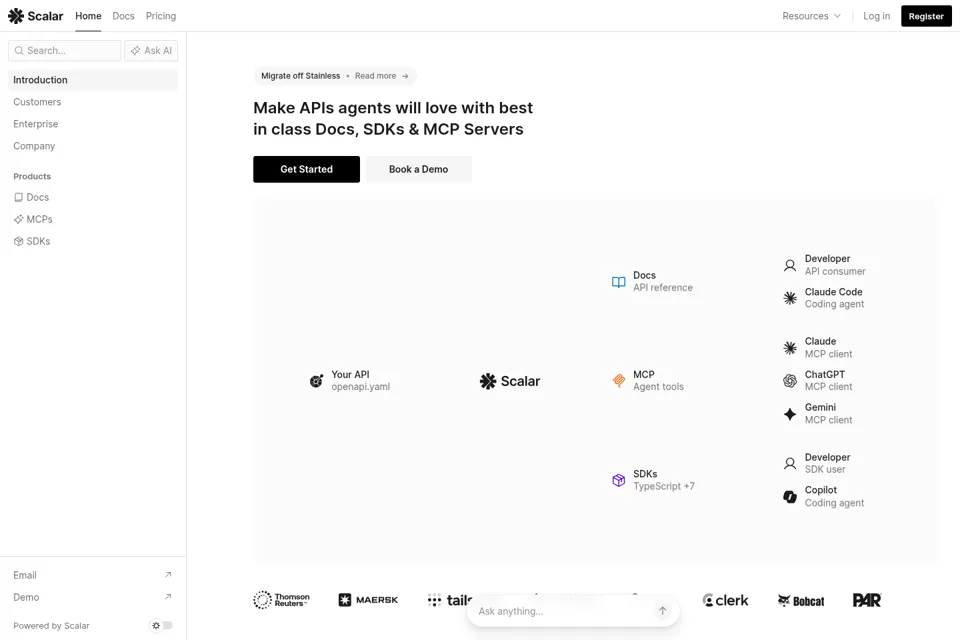This screenshot has height=640, width=960.
Task: Click the Bobcat logo
Action: (x=801, y=601)
